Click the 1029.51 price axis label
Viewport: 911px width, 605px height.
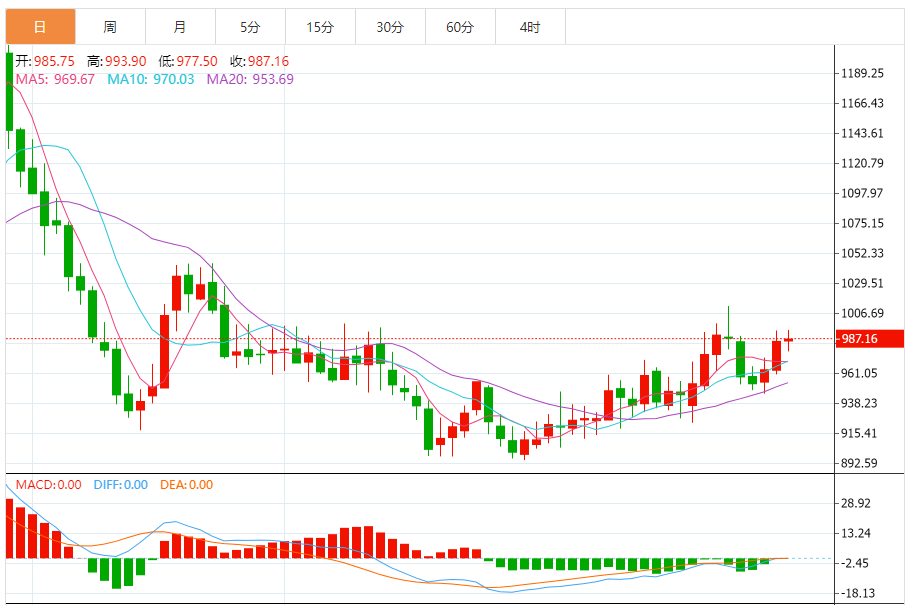point(862,283)
